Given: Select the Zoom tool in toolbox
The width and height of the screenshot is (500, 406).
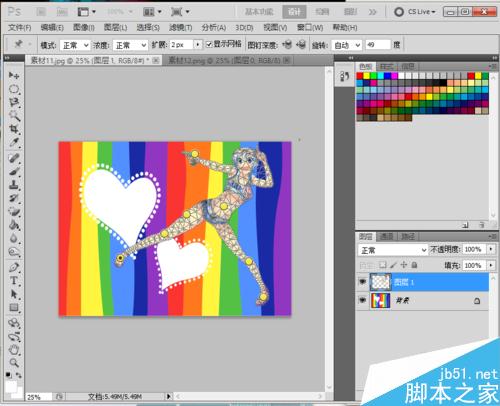Looking at the screenshot, I should tap(14, 363).
